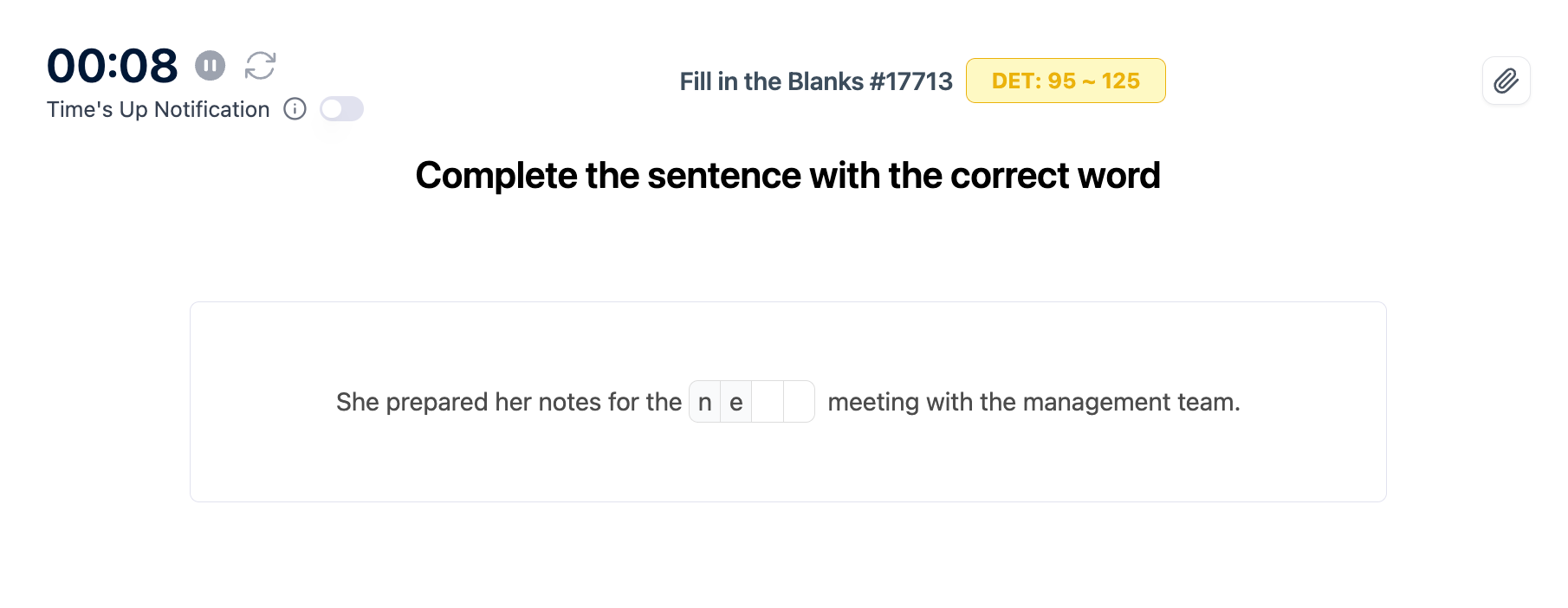The image size is (1568, 608).
Task: Click the "Complete the sentence" heading
Action: pos(787,175)
